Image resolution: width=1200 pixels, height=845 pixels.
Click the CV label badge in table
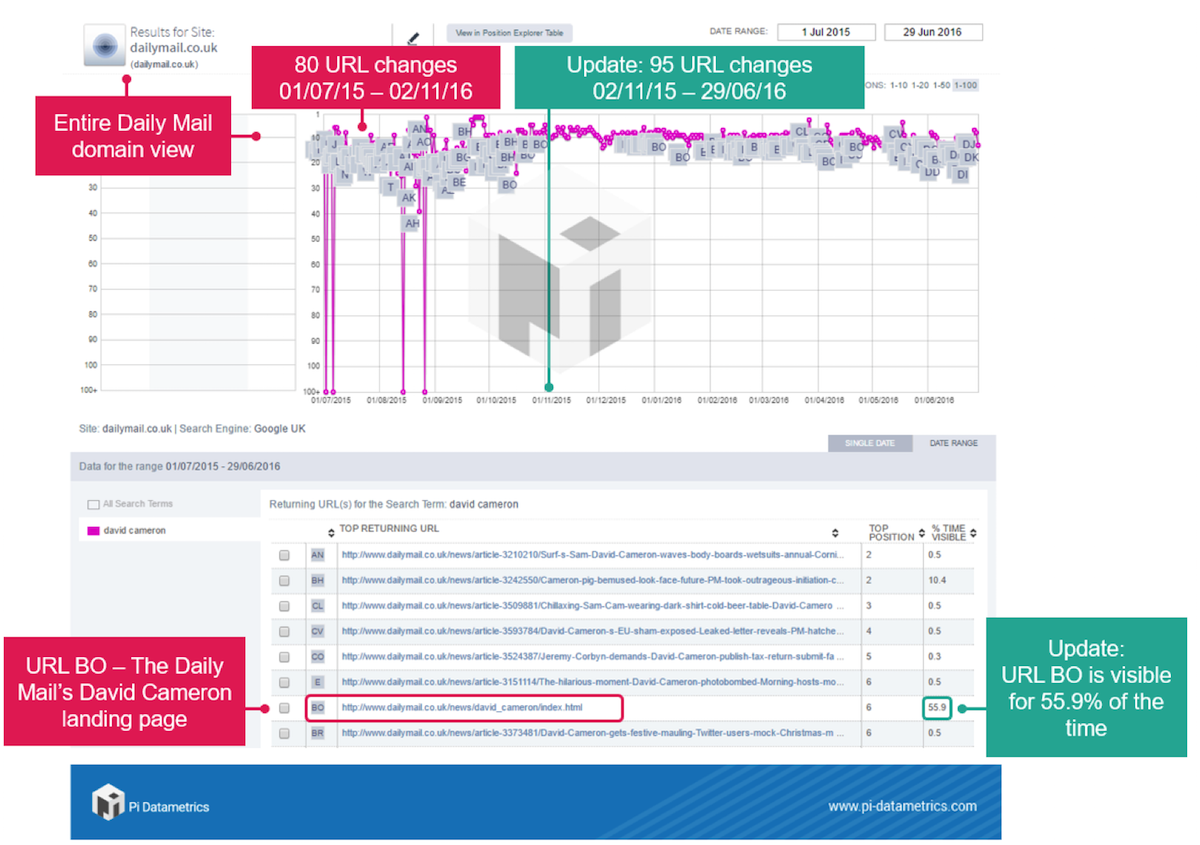pos(318,631)
